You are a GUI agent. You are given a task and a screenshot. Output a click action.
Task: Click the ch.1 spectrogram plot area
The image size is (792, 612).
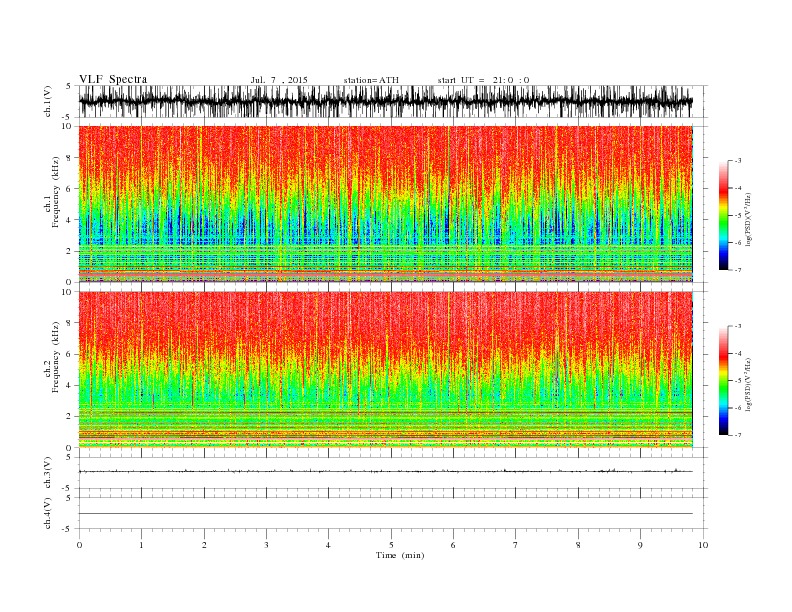385,204
